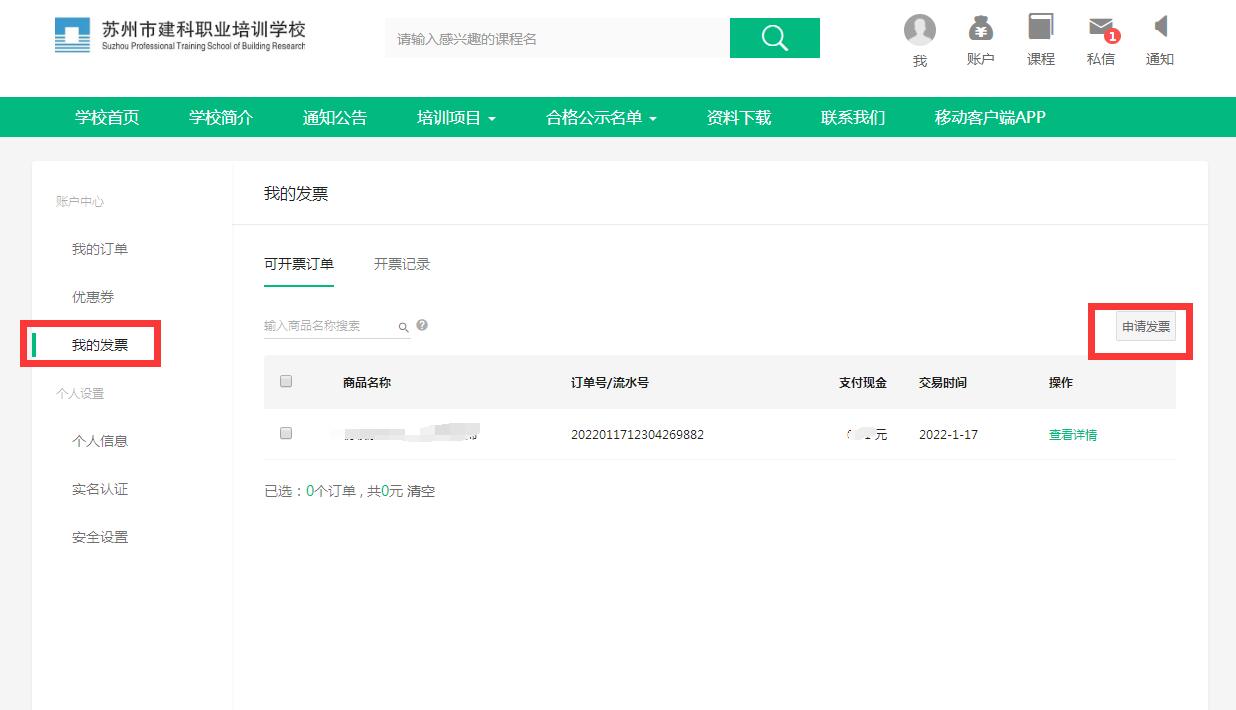Open the 查看详情 link

[x=1072, y=435]
